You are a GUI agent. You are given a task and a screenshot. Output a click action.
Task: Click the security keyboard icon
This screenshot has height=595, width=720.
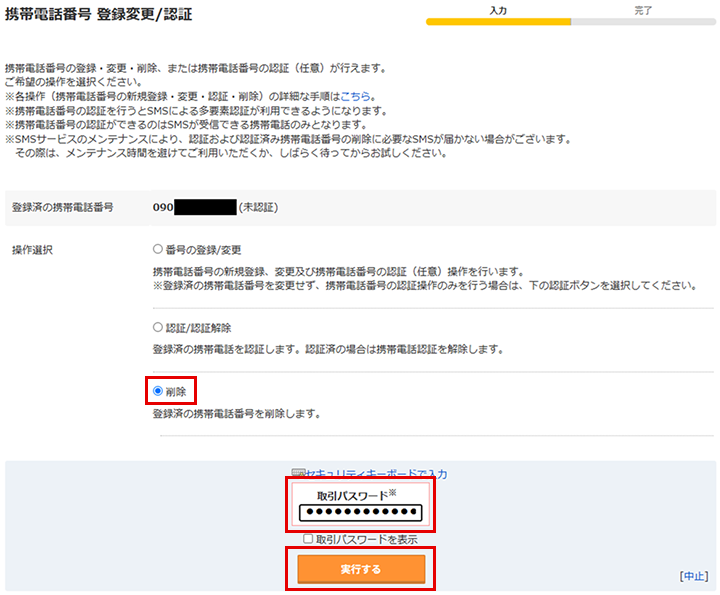click(298, 473)
